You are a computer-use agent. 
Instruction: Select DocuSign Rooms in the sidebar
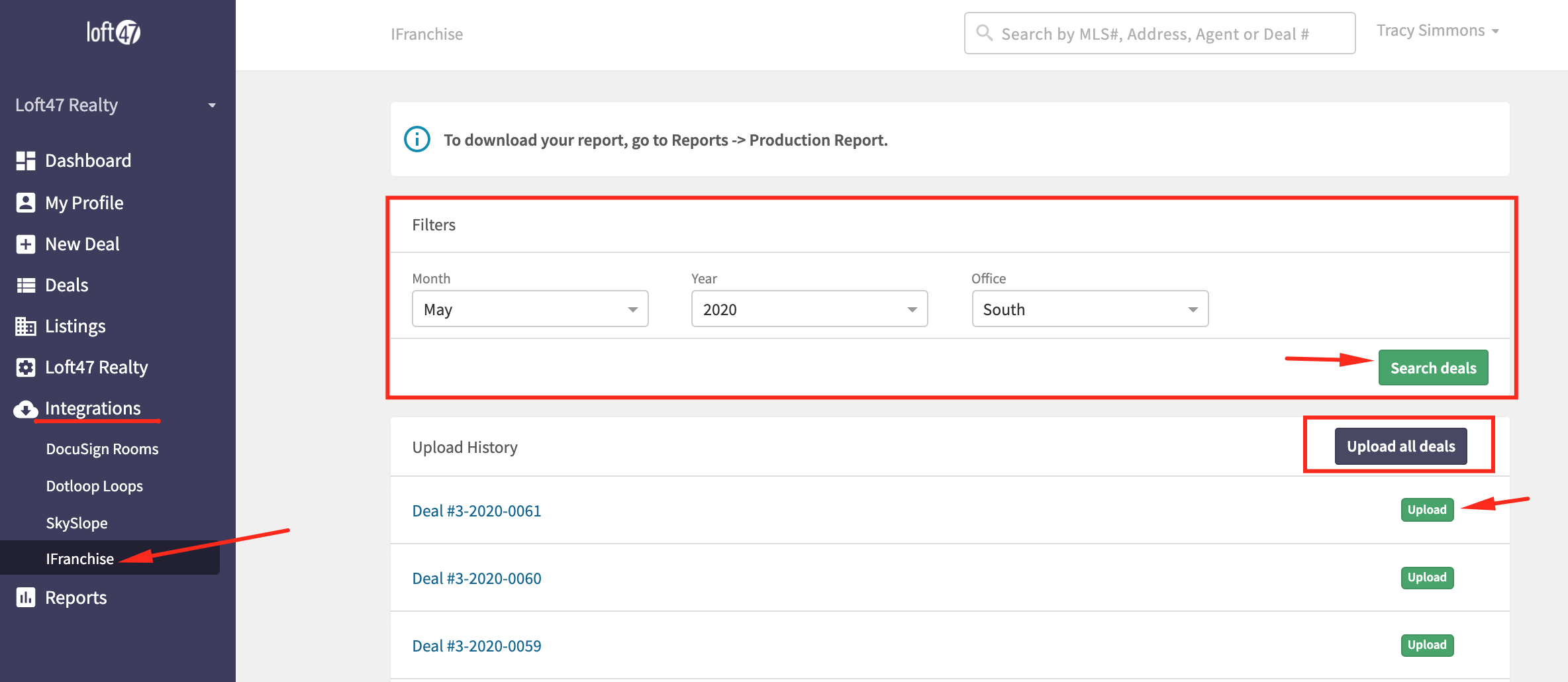102,449
